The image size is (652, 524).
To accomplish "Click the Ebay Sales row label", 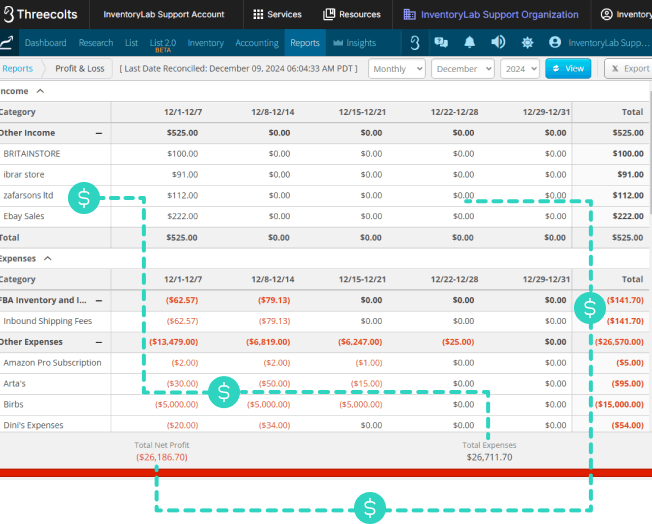I will point(24,216).
